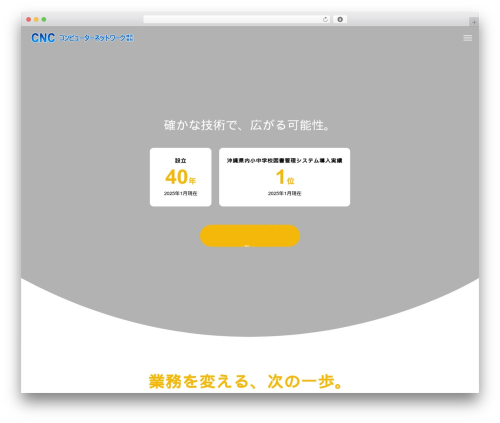Close the window with the red button
Screen dimensions: 500x423
click(29, 20)
